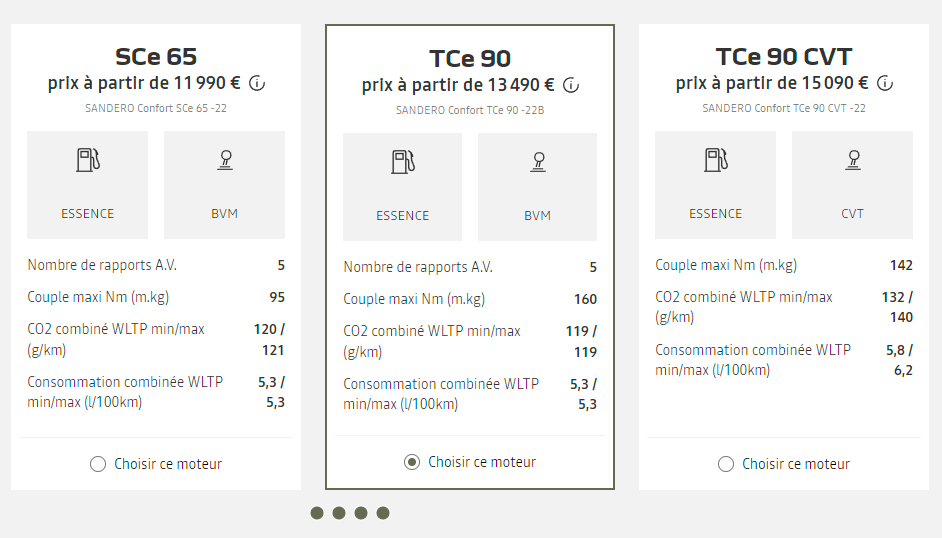Click CVT transmission tile
The image size is (942, 538).
point(852,185)
